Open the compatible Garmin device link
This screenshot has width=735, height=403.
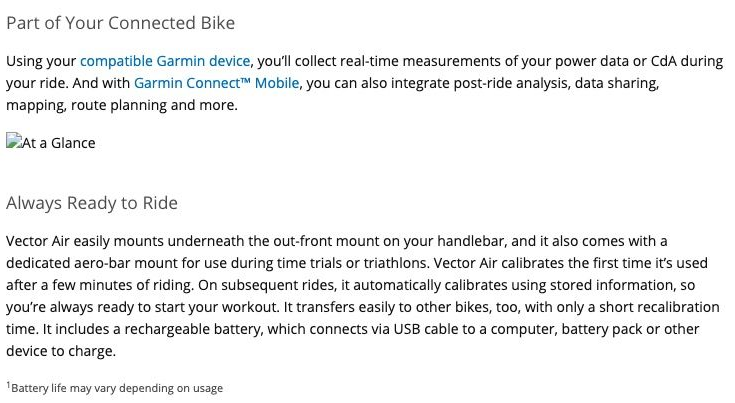pyautogui.click(x=165, y=61)
